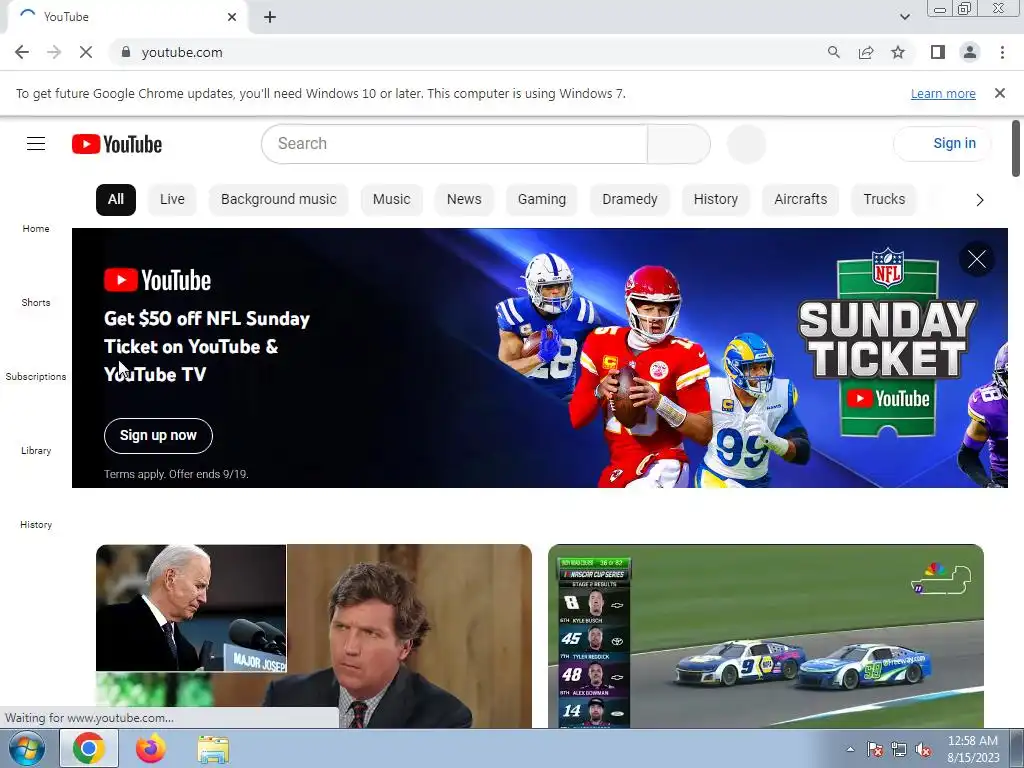Show hidden system tray icons
Screen dimensions: 1024x768
click(850, 749)
